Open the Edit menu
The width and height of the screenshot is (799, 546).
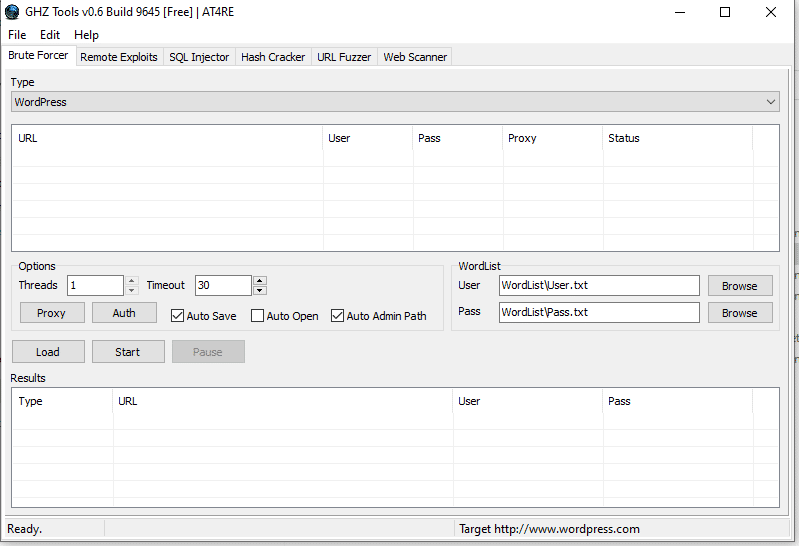coord(50,35)
